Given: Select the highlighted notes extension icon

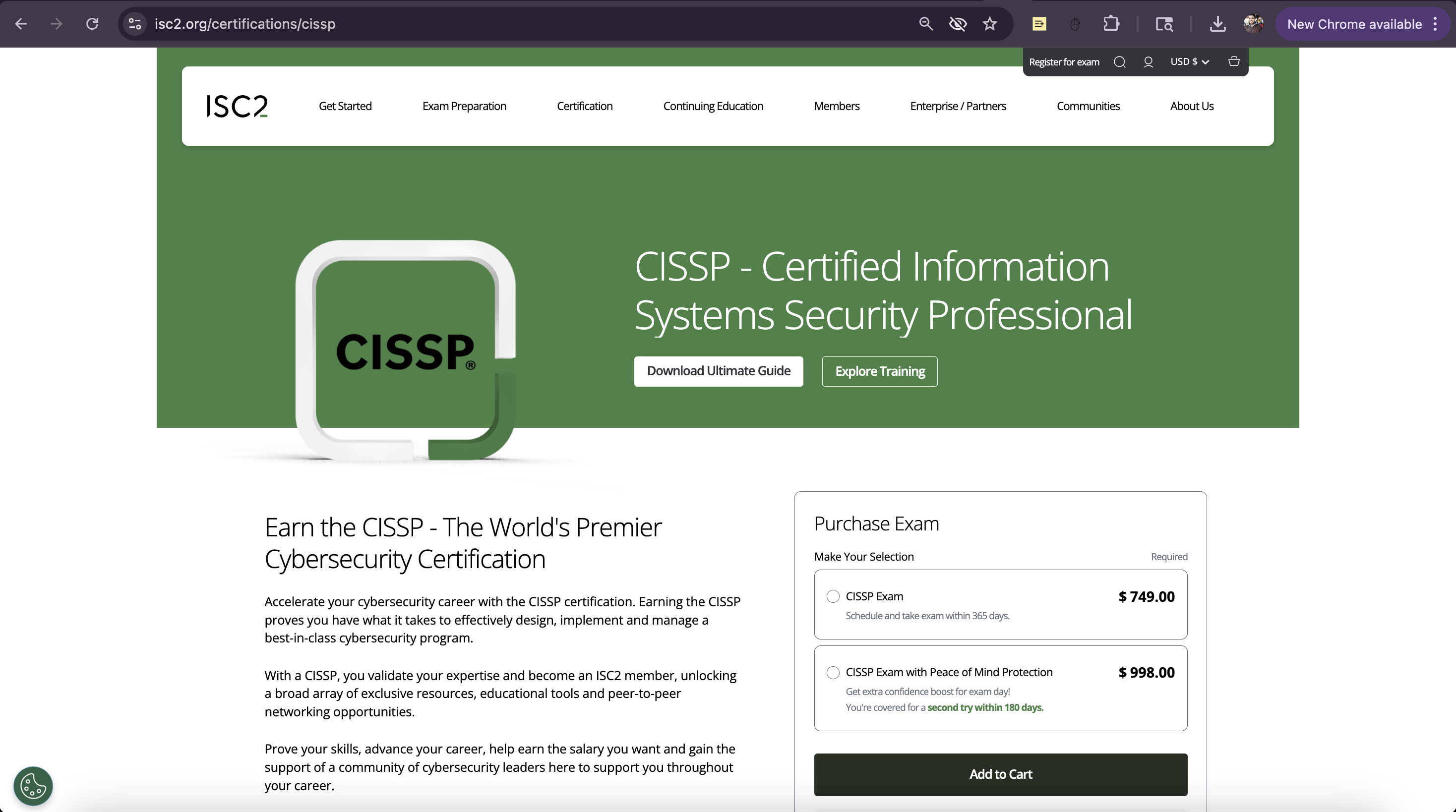Looking at the screenshot, I should [1039, 24].
